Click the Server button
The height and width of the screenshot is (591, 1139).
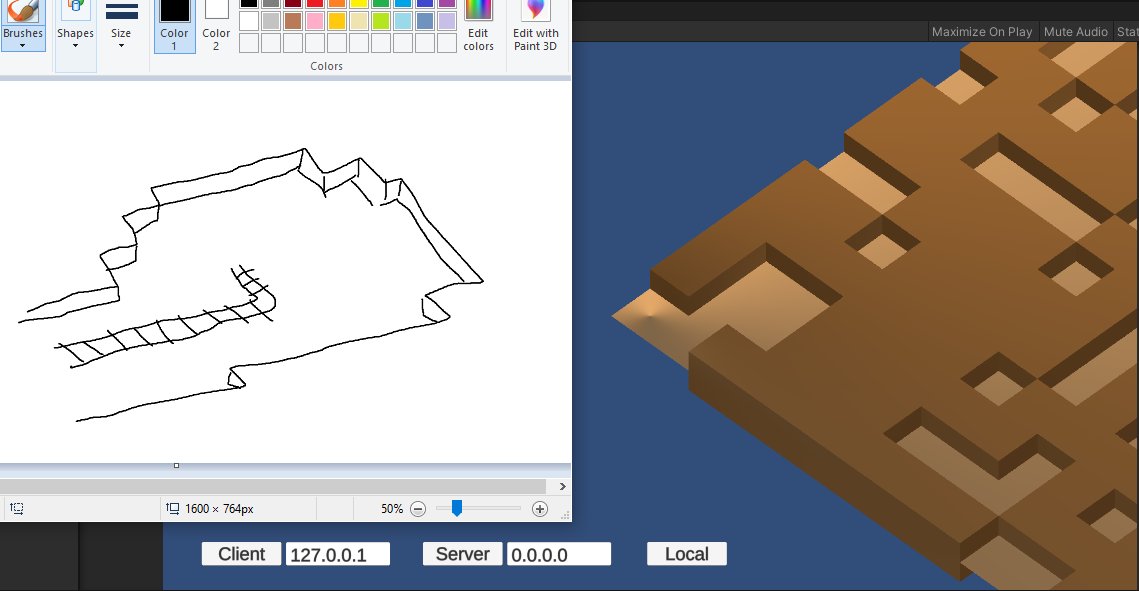click(462, 554)
